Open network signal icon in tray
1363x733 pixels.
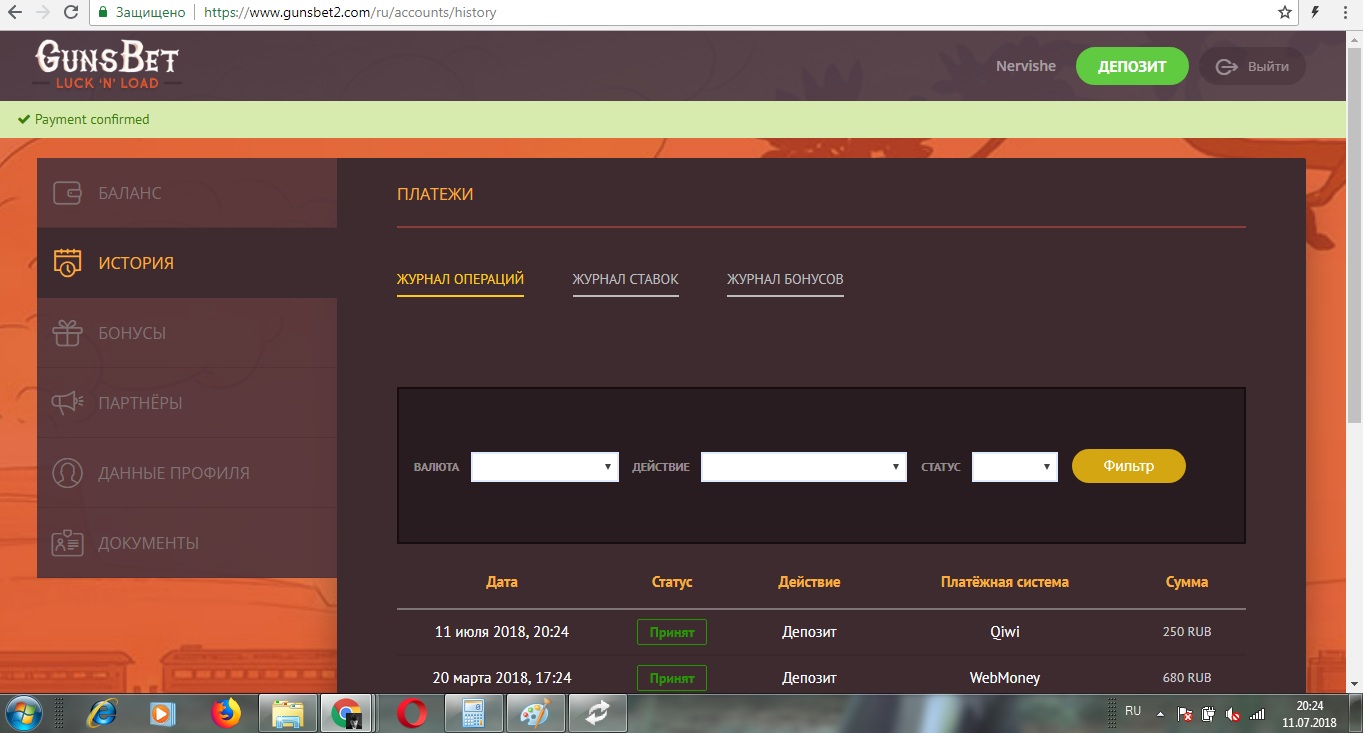tap(1257, 715)
